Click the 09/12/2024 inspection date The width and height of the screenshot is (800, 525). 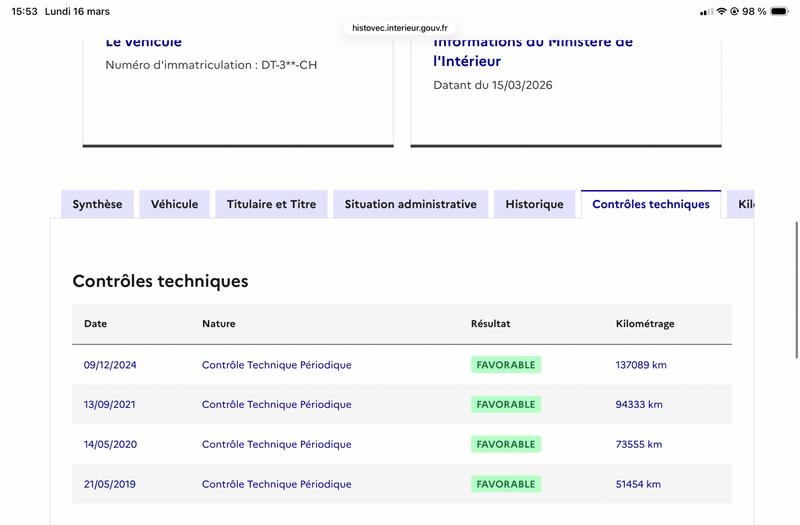coord(110,365)
